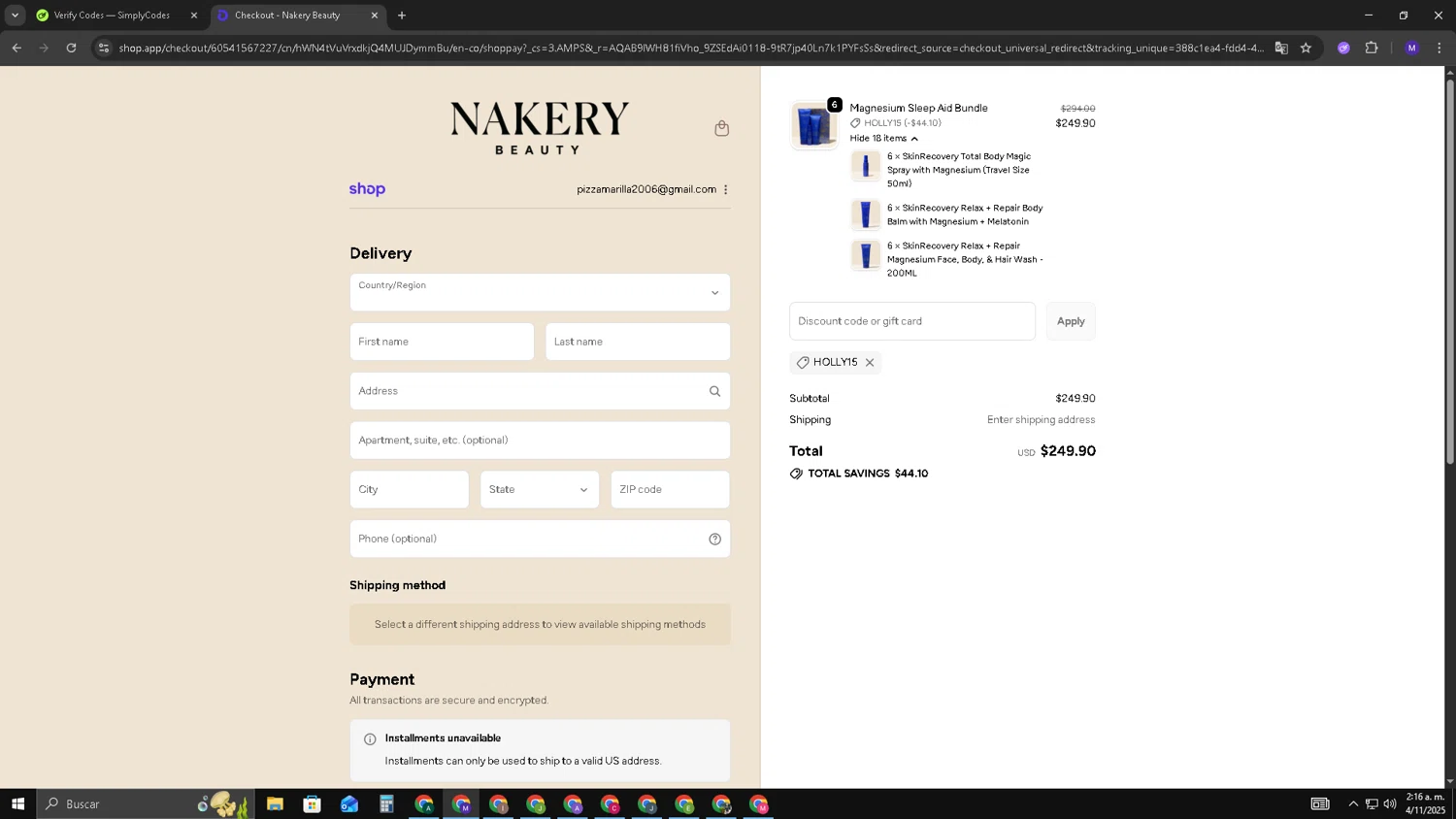
Task: Remove the HOLLY15 discount code
Action: (x=870, y=362)
